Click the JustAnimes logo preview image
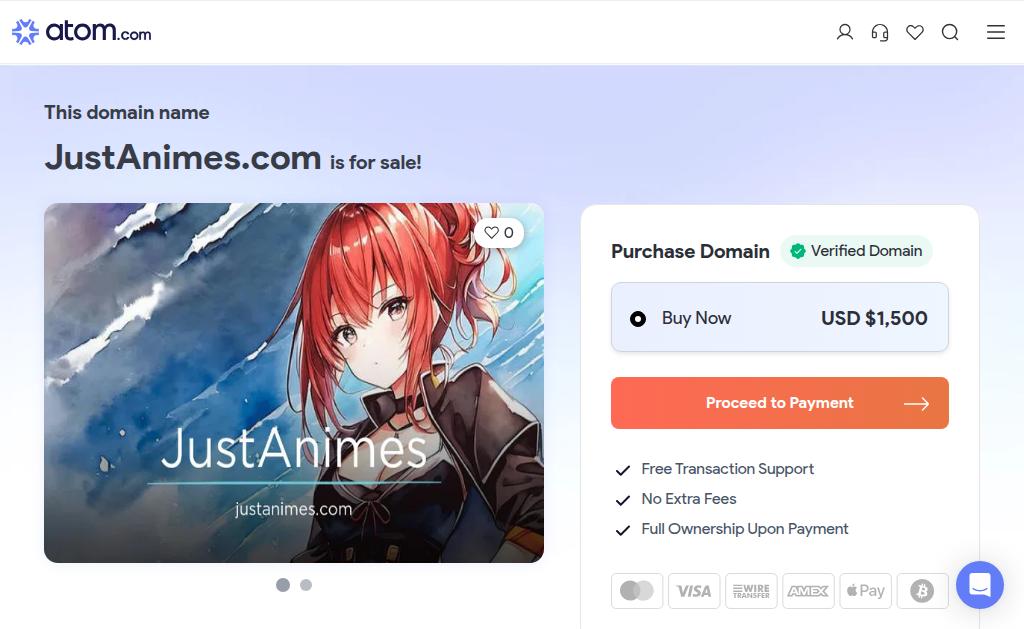The image size is (1024, 629). pos(294,383)
